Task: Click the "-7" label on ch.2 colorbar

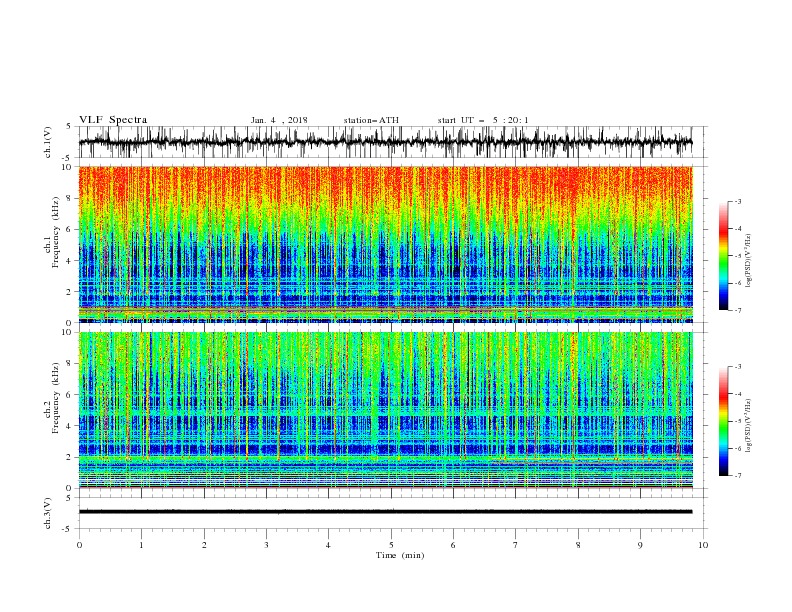Action: tap(738, 475)
